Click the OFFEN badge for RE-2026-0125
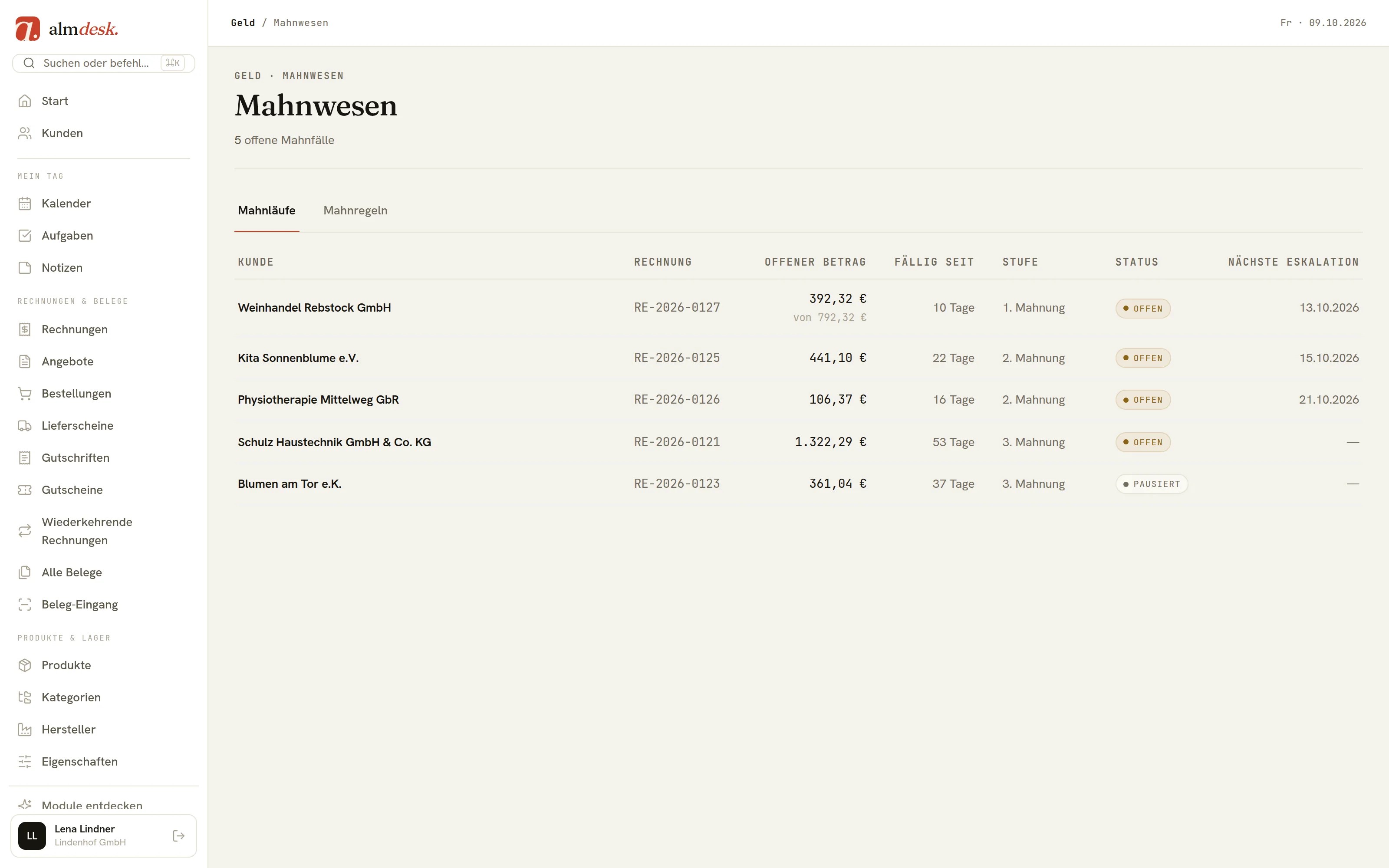The height and width of the screenshot is (868, 1389). click(1143, 358)
